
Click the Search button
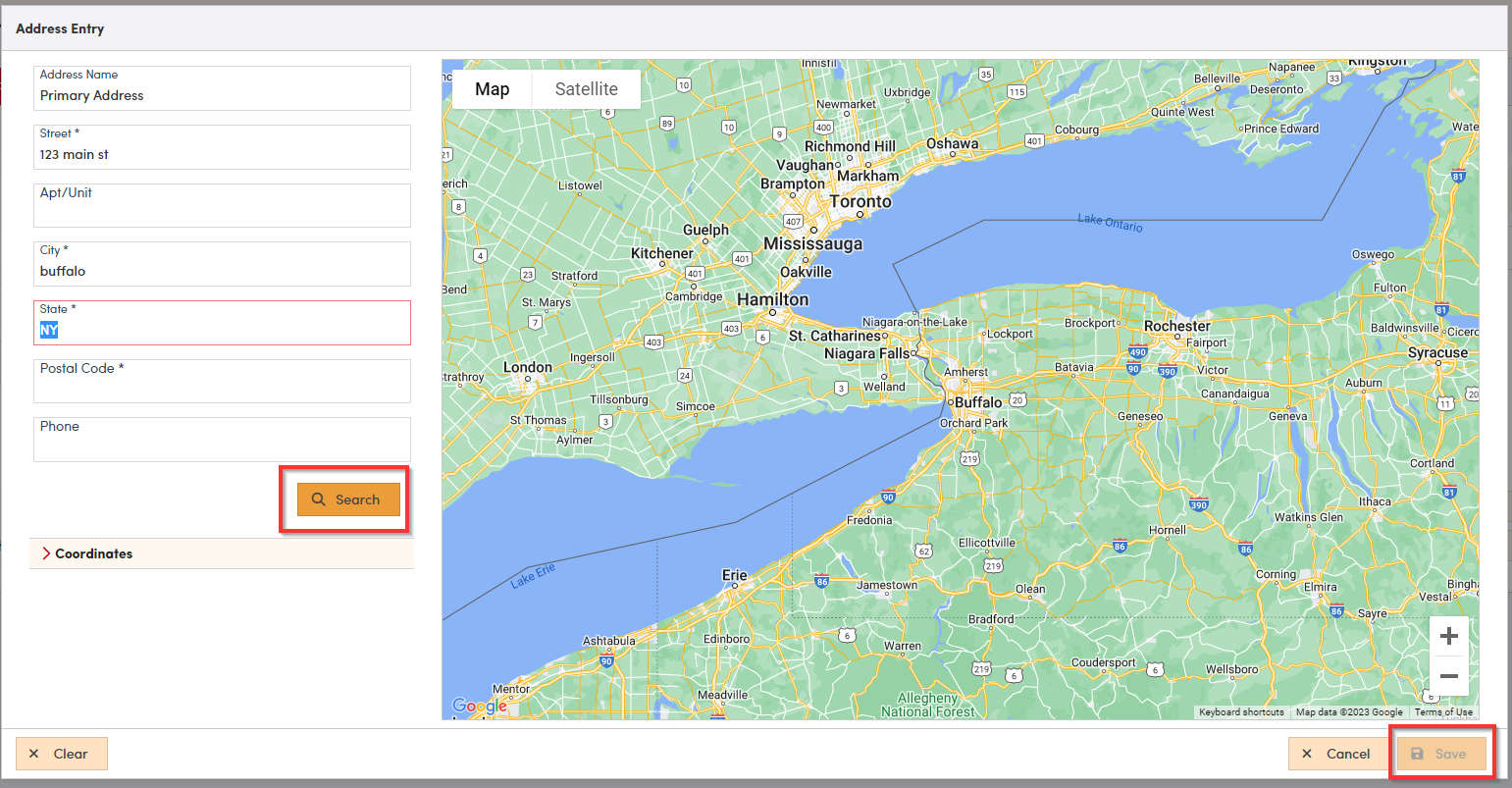pyautogui.click(x=348, y=499)
